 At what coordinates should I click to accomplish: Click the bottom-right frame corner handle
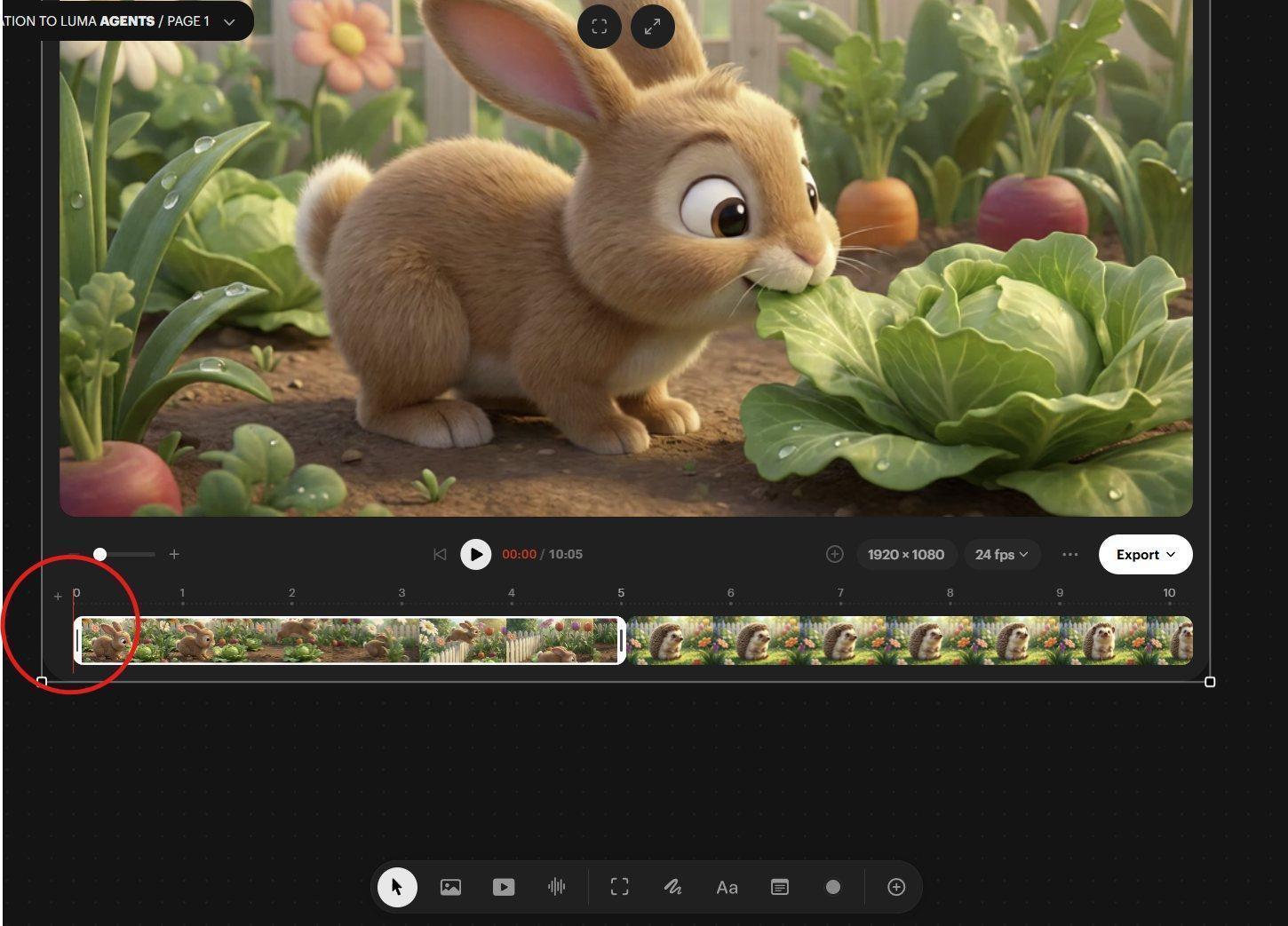point(1210,682)
